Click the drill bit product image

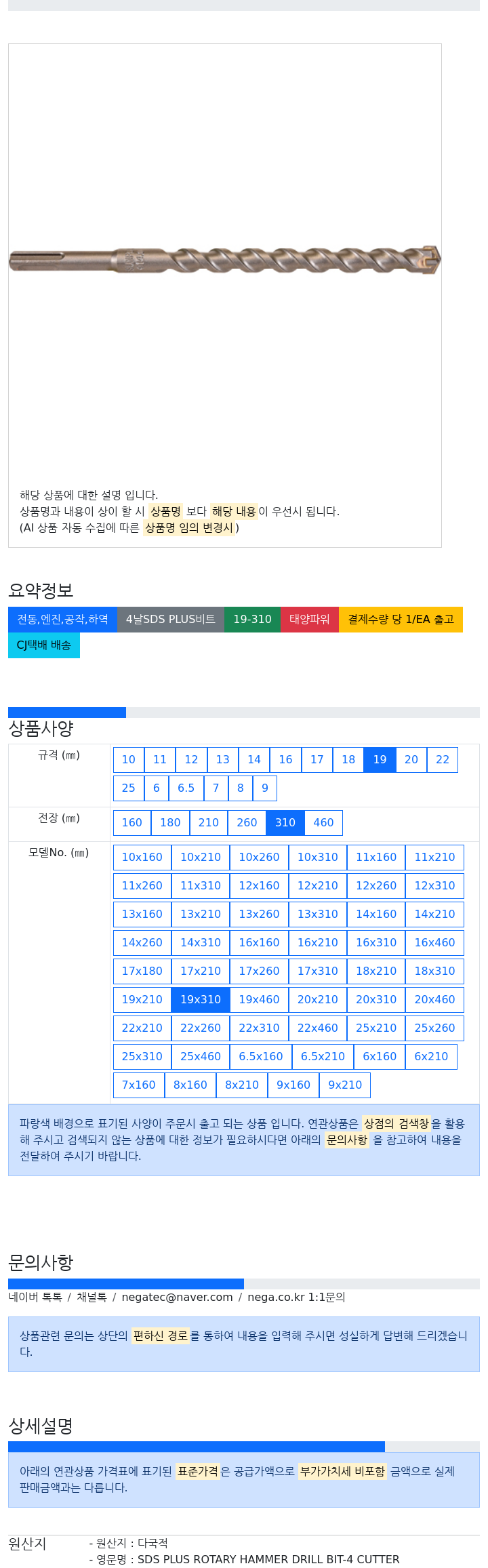(224, 260)
